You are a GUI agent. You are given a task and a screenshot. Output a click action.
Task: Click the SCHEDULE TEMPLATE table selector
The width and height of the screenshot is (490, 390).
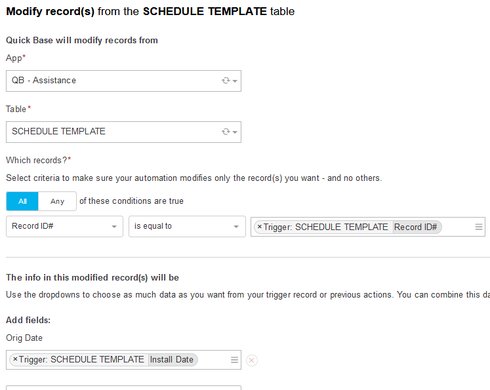(124, 132)
